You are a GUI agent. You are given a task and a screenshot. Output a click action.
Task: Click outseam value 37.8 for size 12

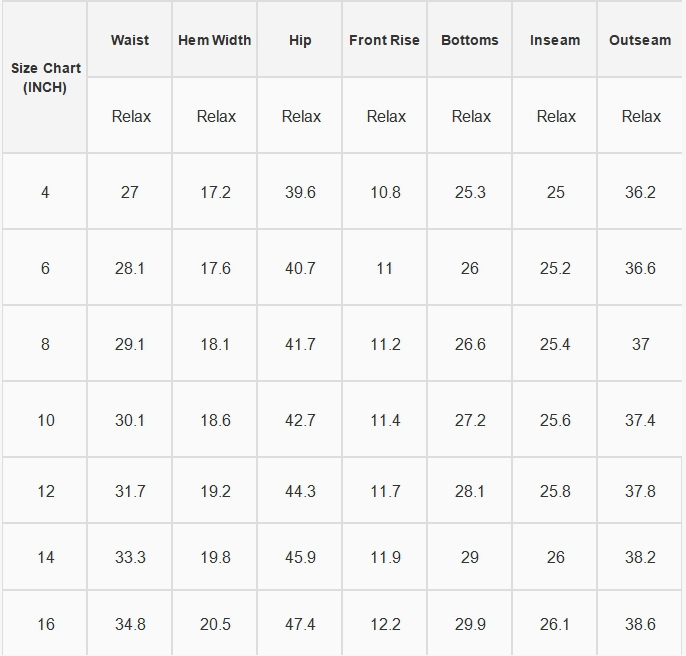pos(640,491)
